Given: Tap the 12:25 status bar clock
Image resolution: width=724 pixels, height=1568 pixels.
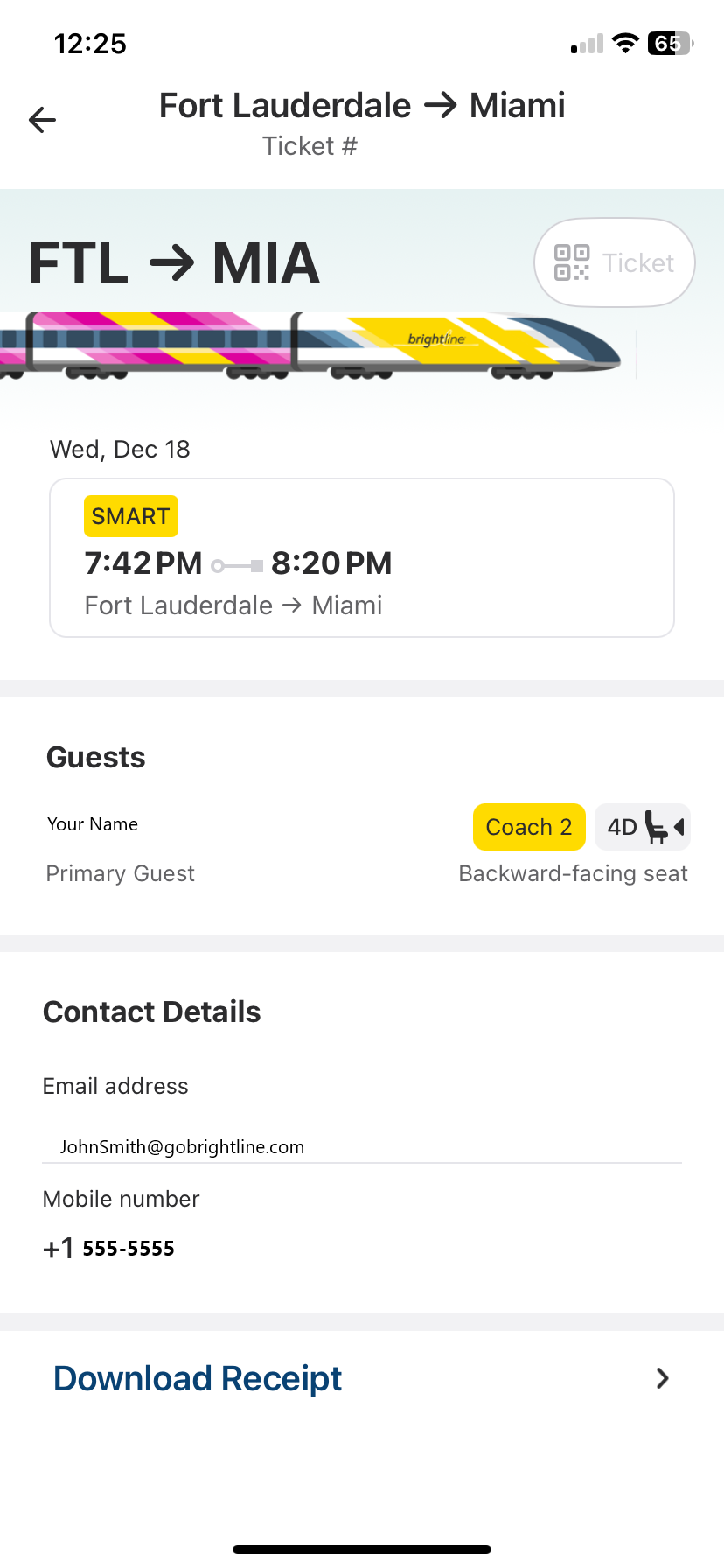Looking at the screenshot, I should tap(90, 44).
